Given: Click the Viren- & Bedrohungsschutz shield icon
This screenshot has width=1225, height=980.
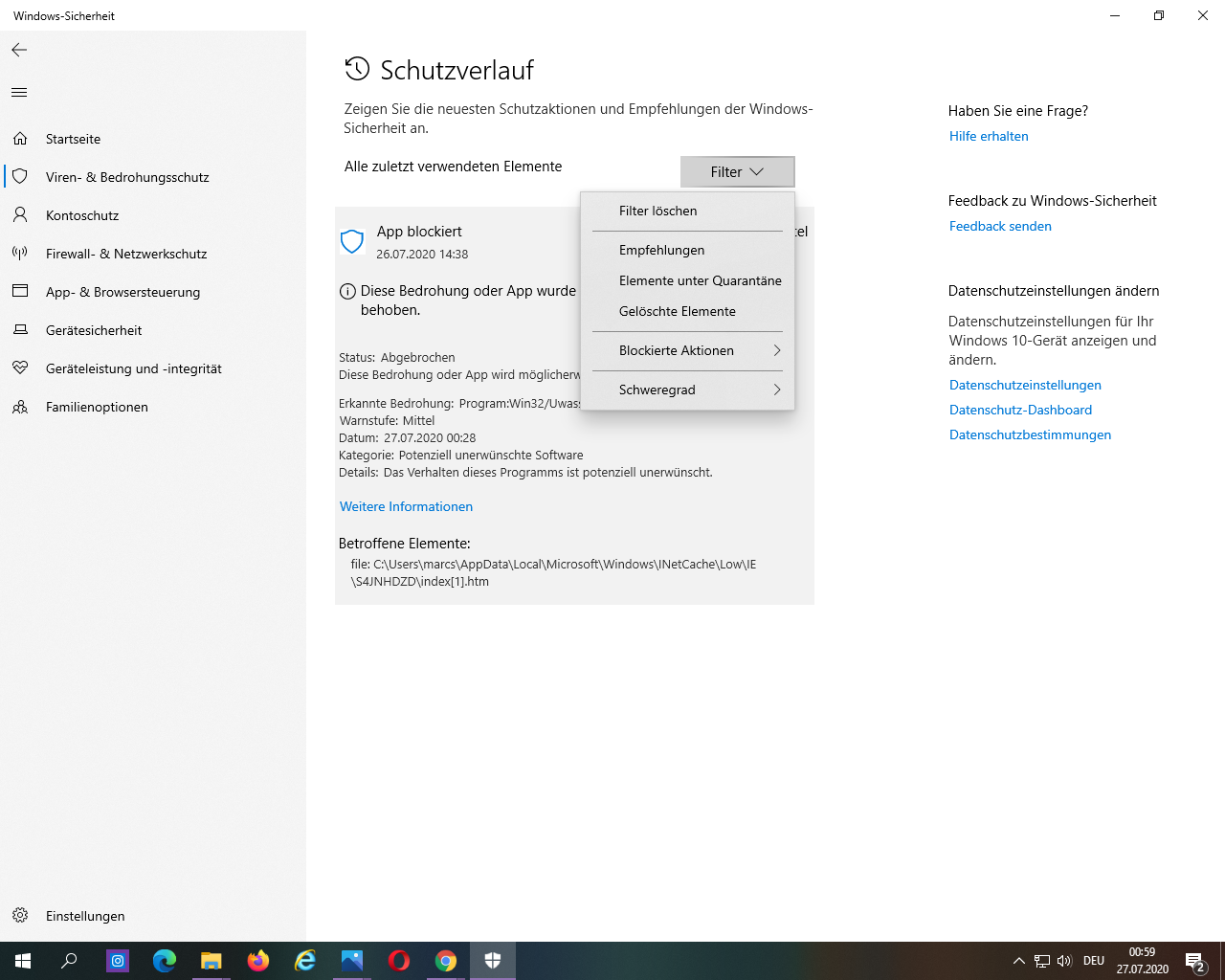Looking at the screenshot, I should pos(20,177).
